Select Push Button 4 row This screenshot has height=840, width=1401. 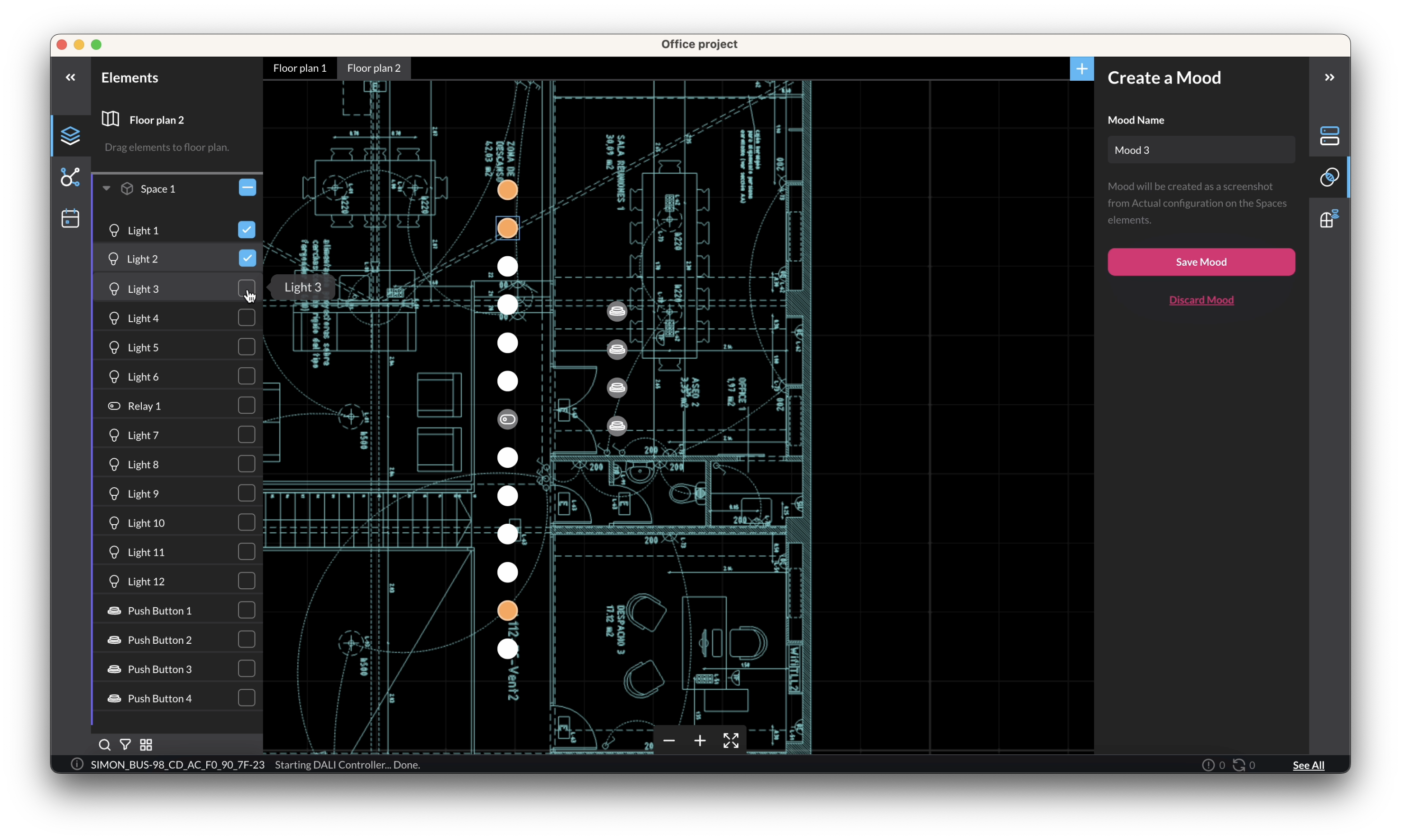coord(177,698)
